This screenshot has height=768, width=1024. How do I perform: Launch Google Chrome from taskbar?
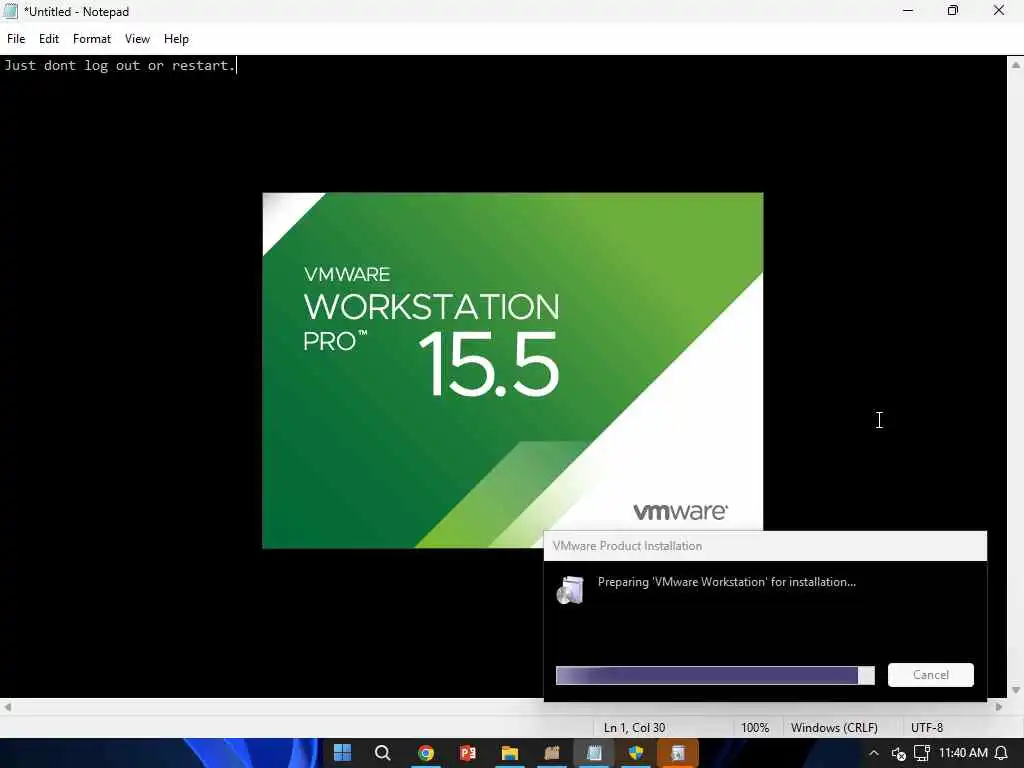[426, 753]
